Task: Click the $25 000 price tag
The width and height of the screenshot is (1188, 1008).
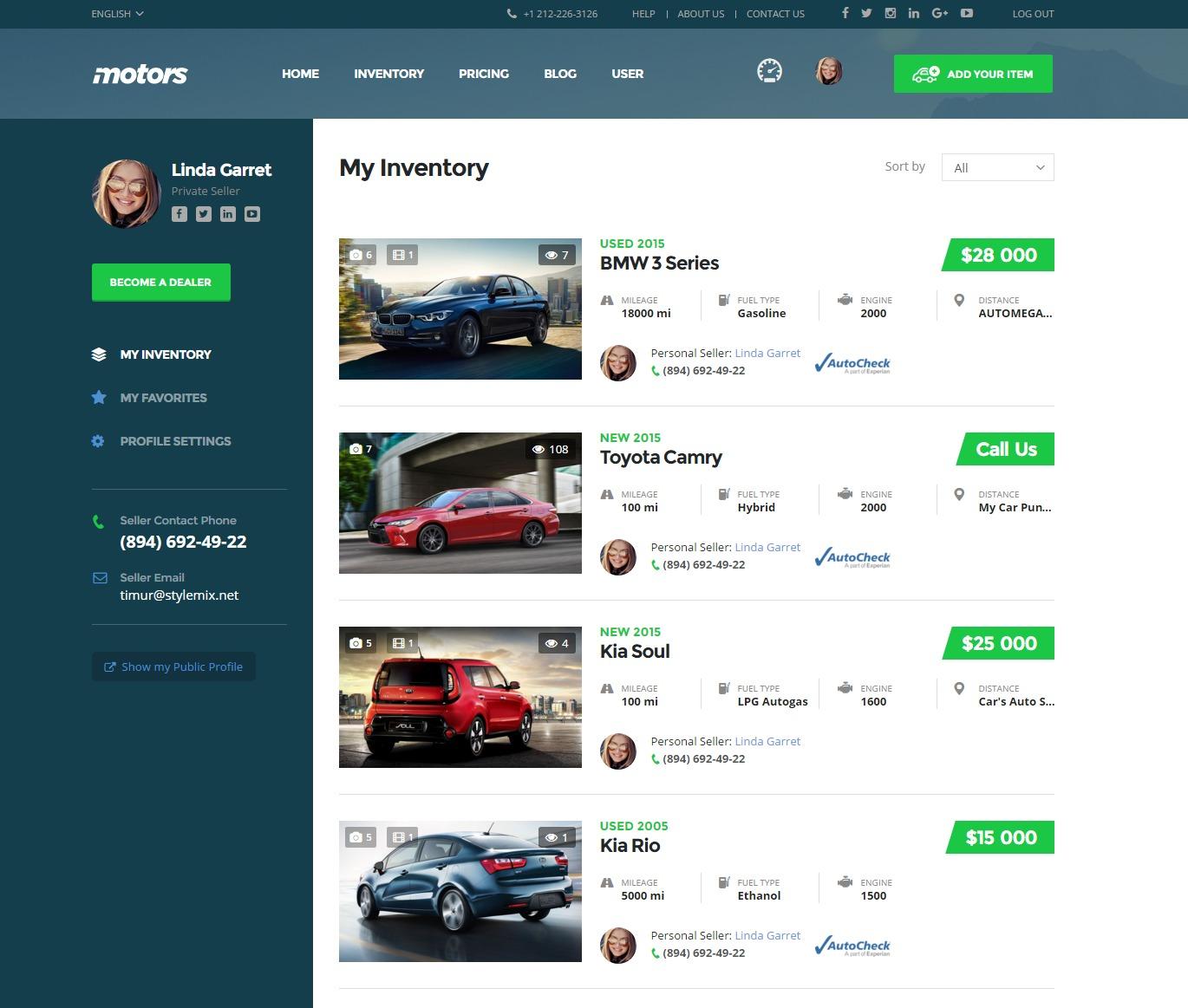Action: 998,643
